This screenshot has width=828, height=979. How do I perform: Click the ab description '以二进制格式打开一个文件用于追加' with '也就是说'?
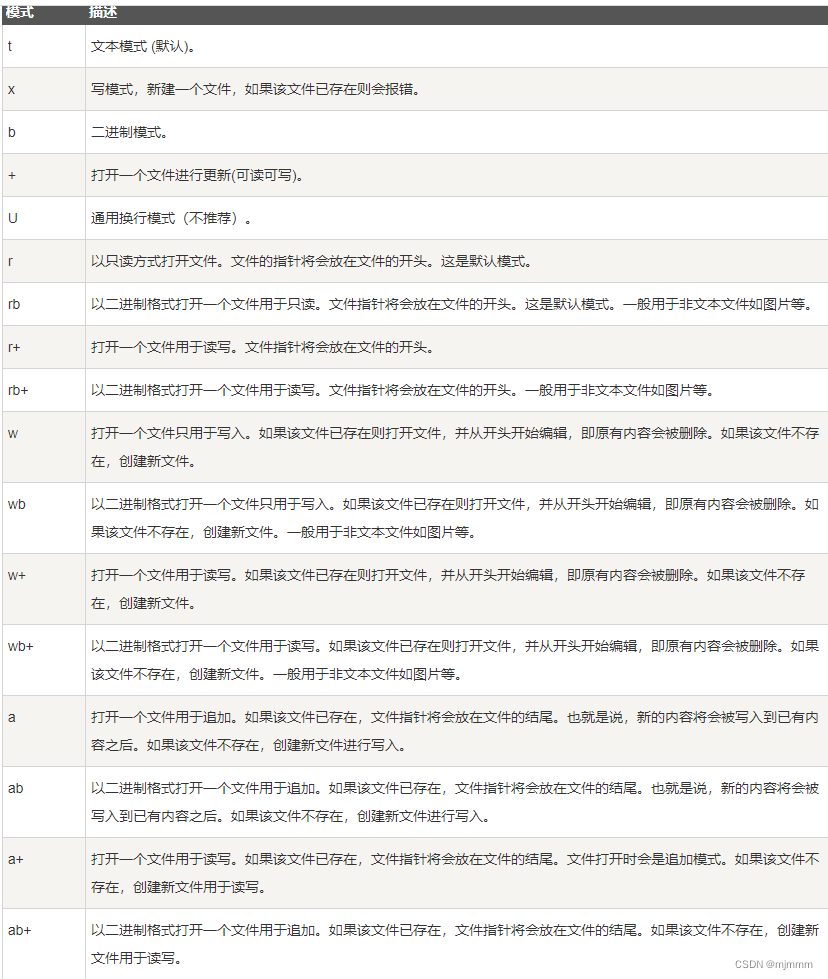click(x=455, y=802)
